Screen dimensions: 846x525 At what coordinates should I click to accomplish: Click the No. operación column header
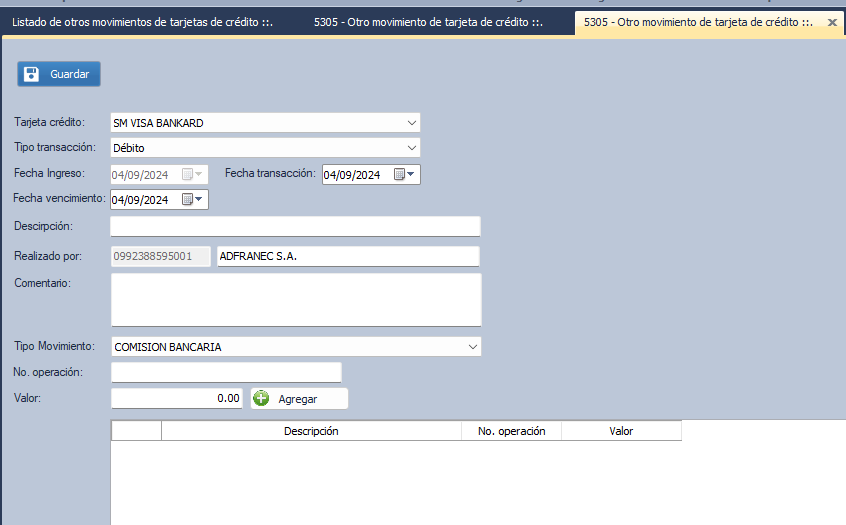[511, 431]
